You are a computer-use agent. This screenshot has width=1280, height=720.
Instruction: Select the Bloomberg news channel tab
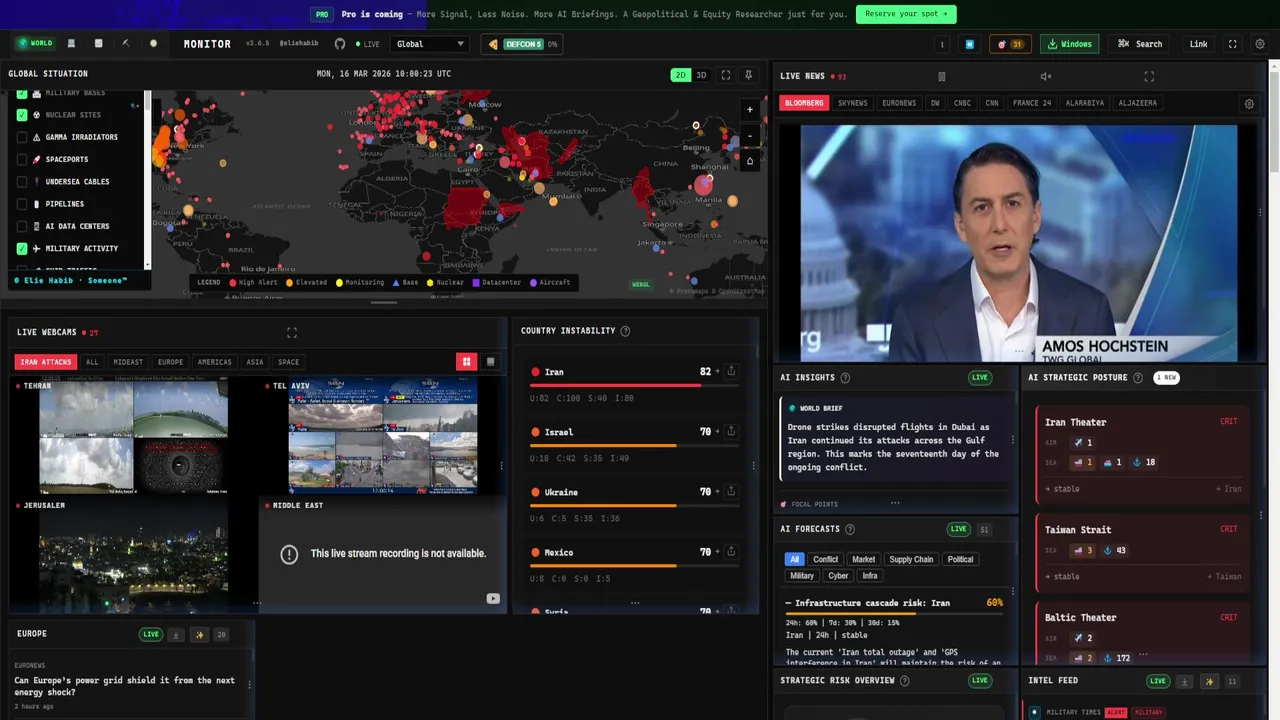[804, 103]
